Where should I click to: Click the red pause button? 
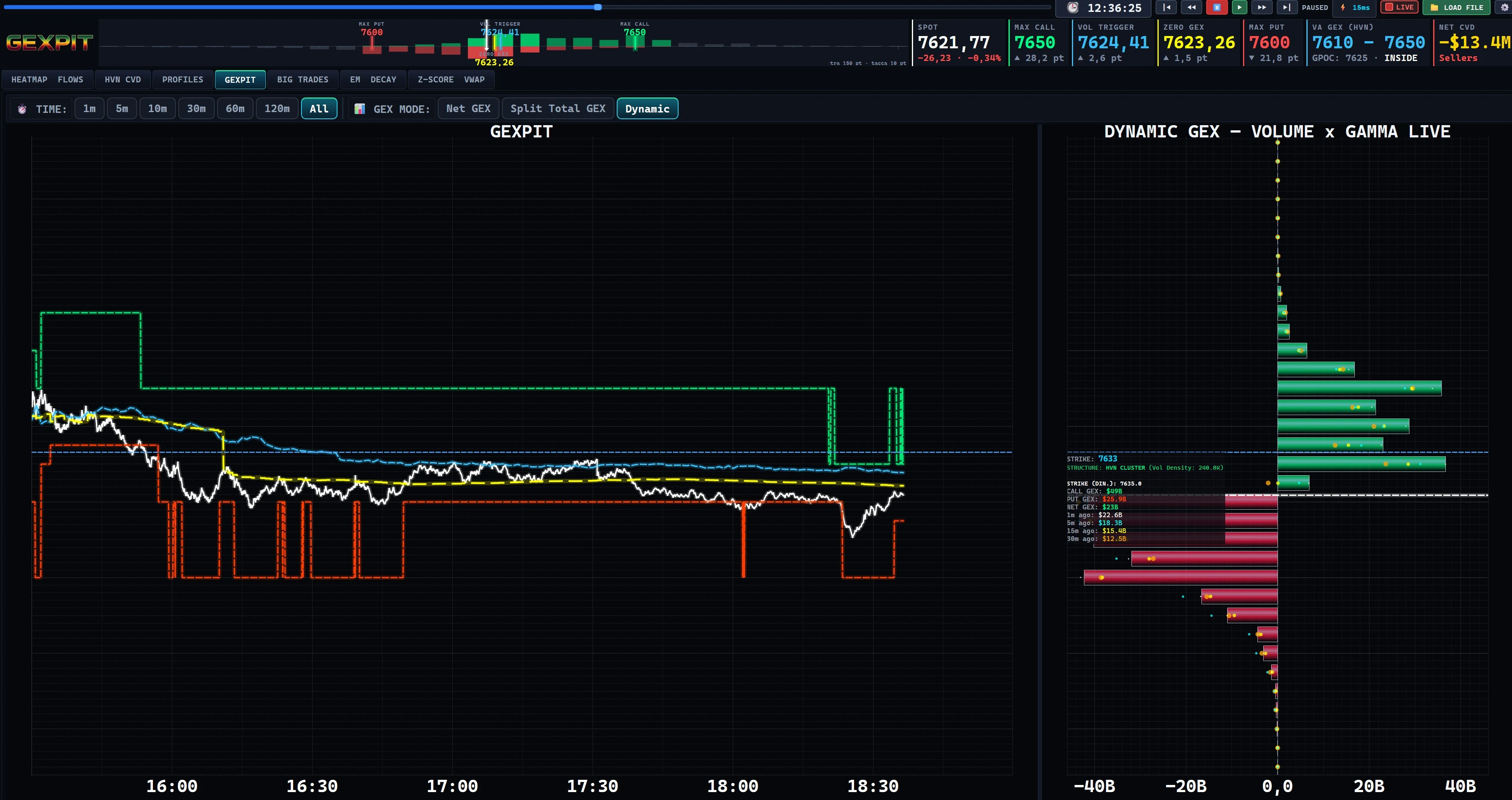click(1216, 8)
